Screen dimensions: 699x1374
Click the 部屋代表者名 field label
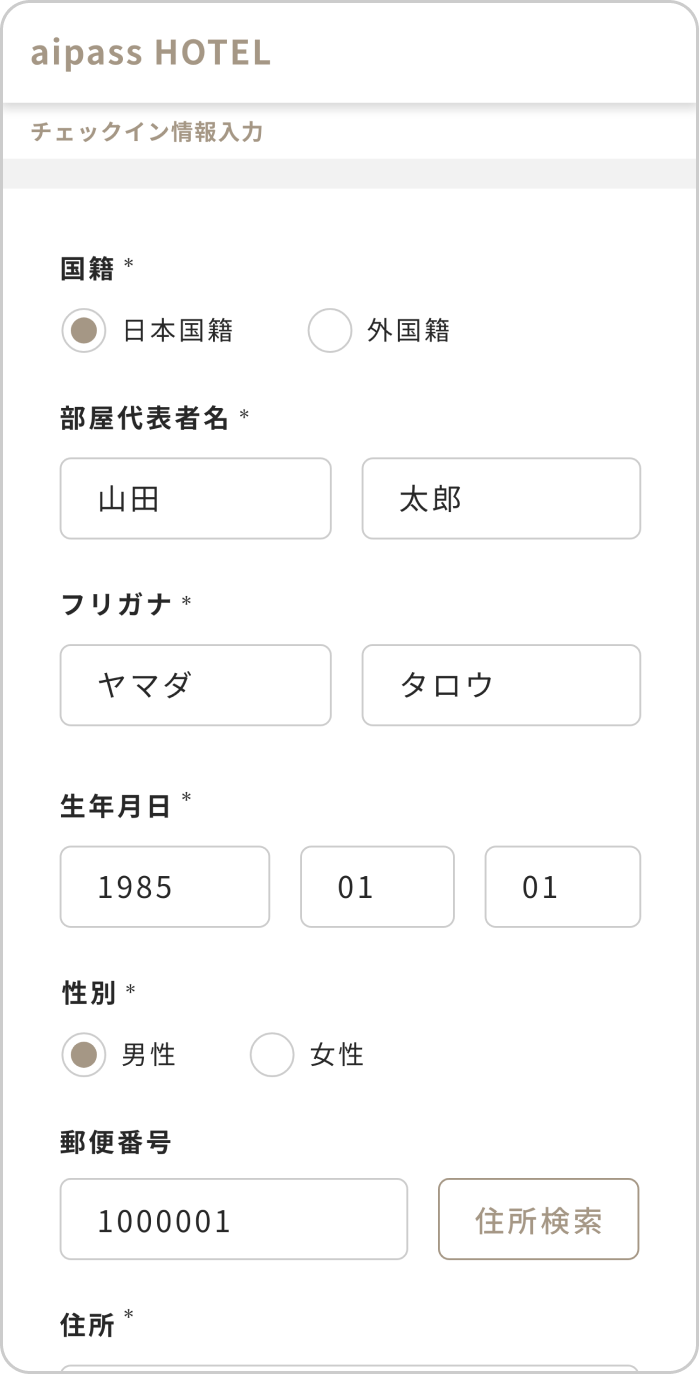pos(146,418)
